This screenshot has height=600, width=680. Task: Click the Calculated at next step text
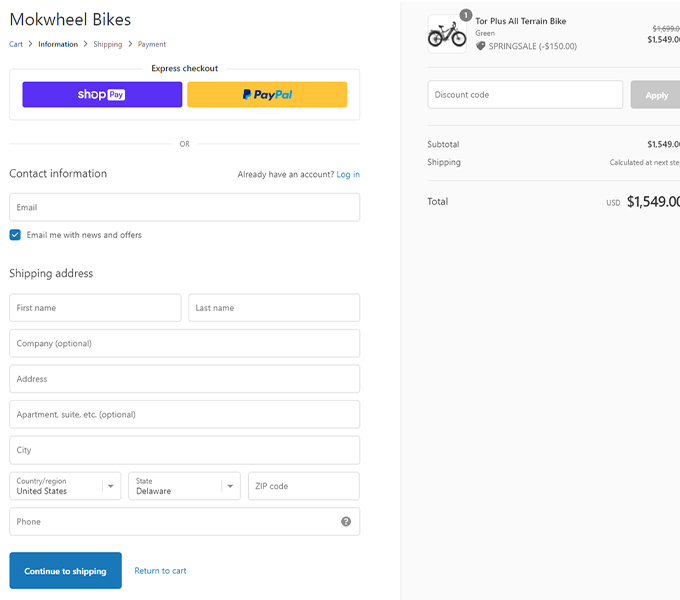[644, 163]
